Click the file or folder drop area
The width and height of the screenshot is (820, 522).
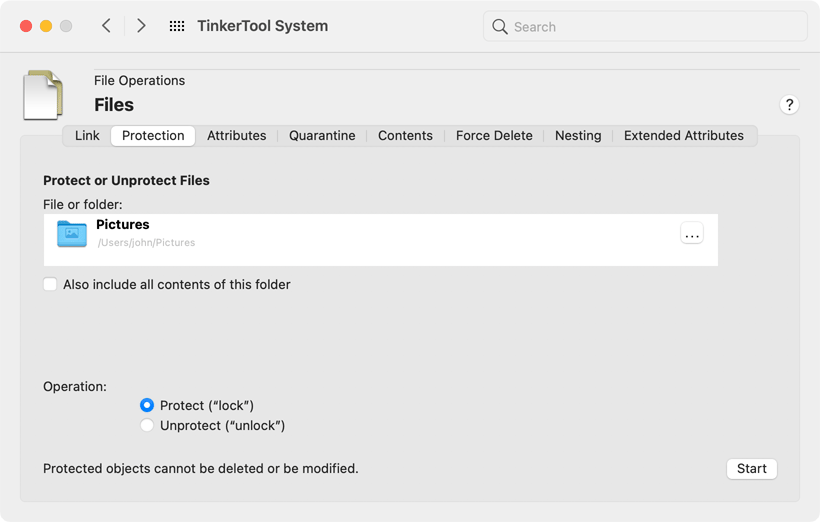tap(381, 240)
